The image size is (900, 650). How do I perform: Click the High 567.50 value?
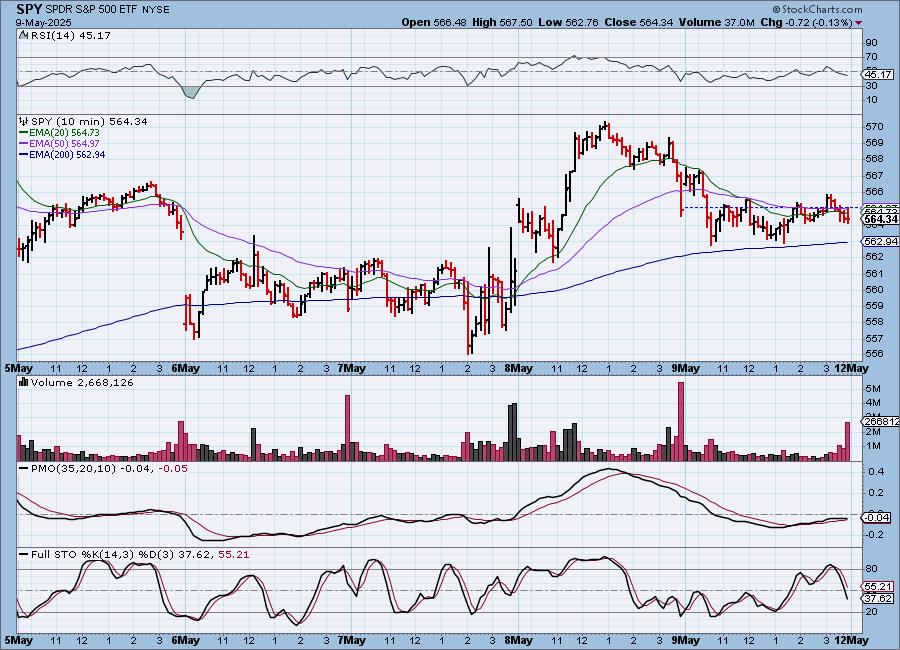pyautogui.click(x=502, y=22)
